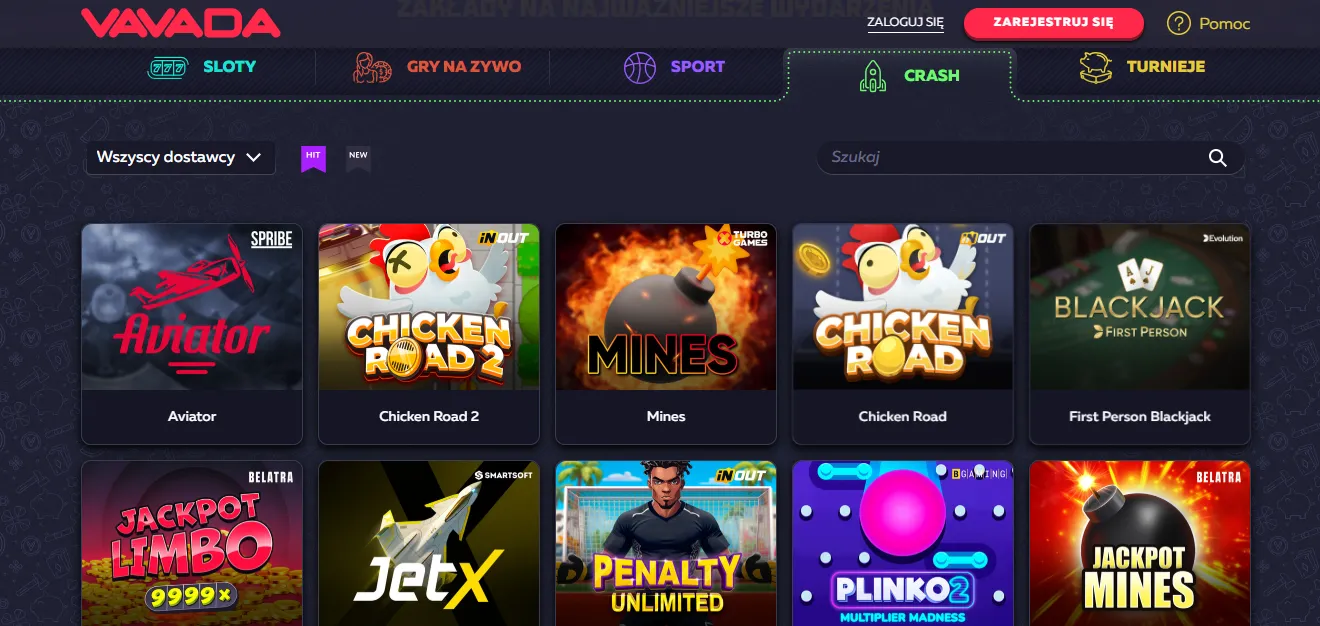Screen dimensions: 1320x626
Task: Expand the Wszyscy dostawcy dropdown
Action: tap(180, 157)
